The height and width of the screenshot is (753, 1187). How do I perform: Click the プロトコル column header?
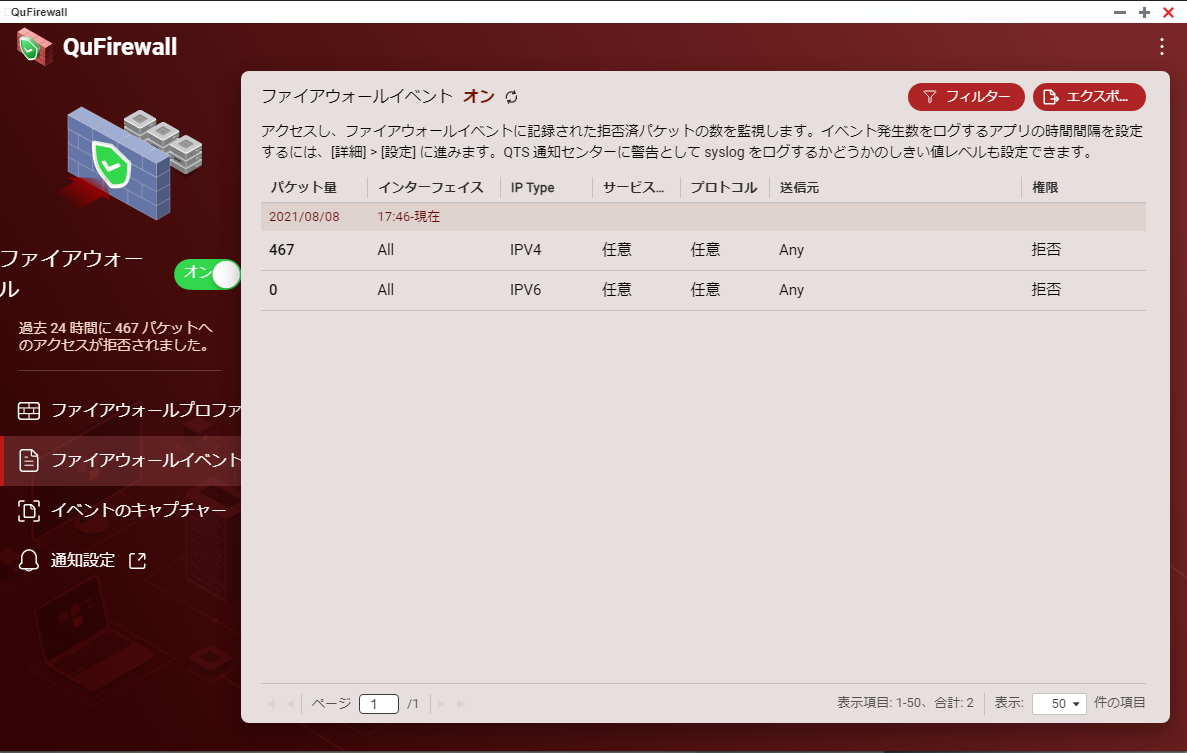point(724,188)
